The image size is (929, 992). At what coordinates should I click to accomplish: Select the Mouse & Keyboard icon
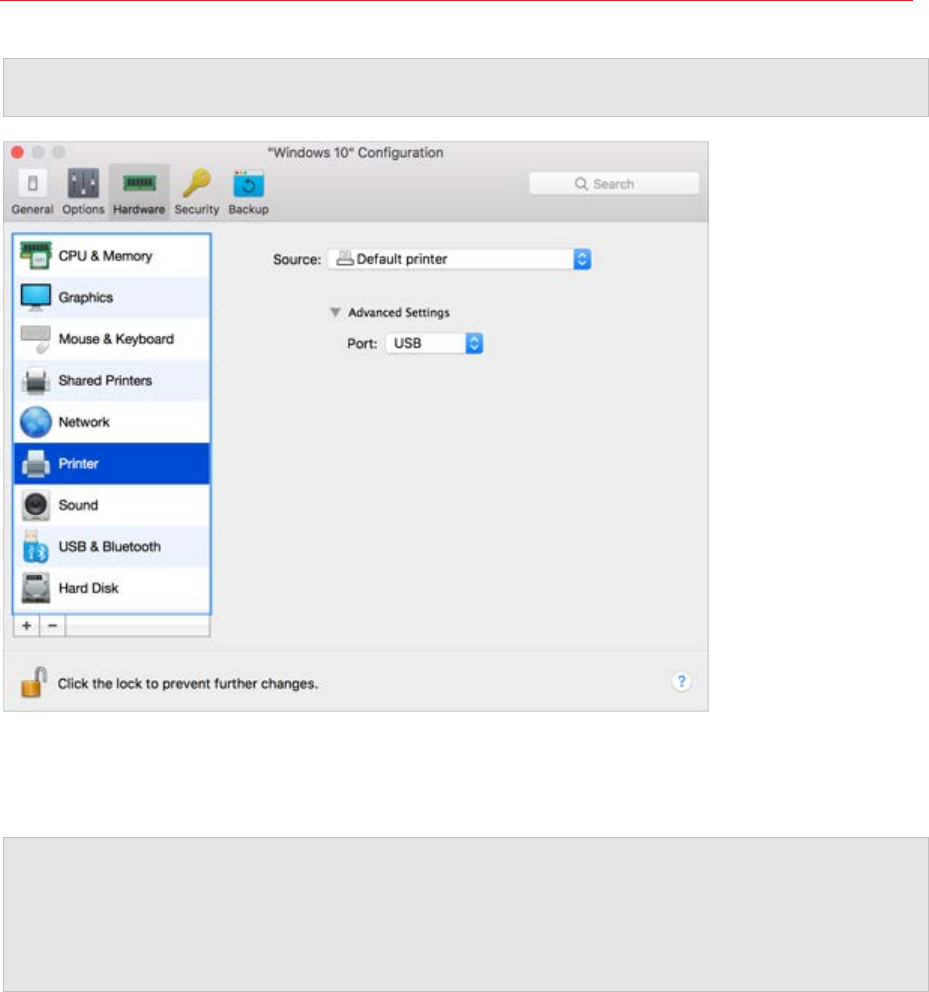coord(35,339)
